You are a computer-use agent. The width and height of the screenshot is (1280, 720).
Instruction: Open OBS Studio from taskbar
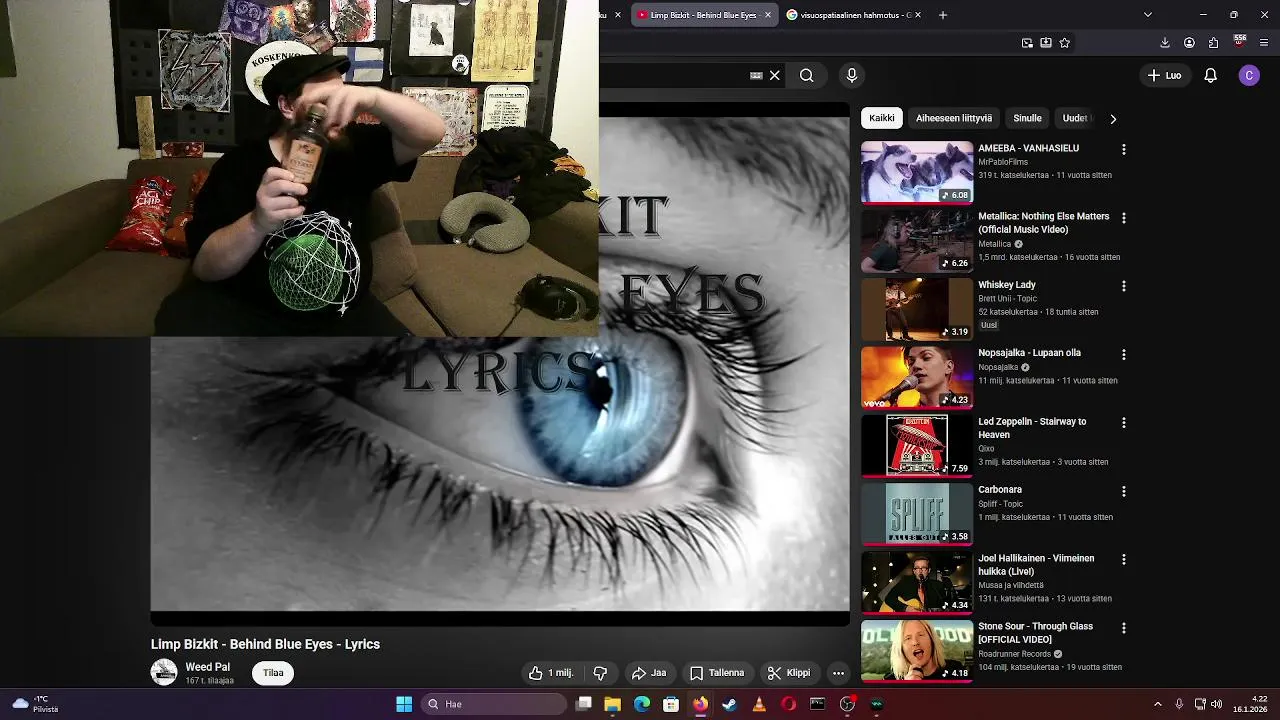848,704
